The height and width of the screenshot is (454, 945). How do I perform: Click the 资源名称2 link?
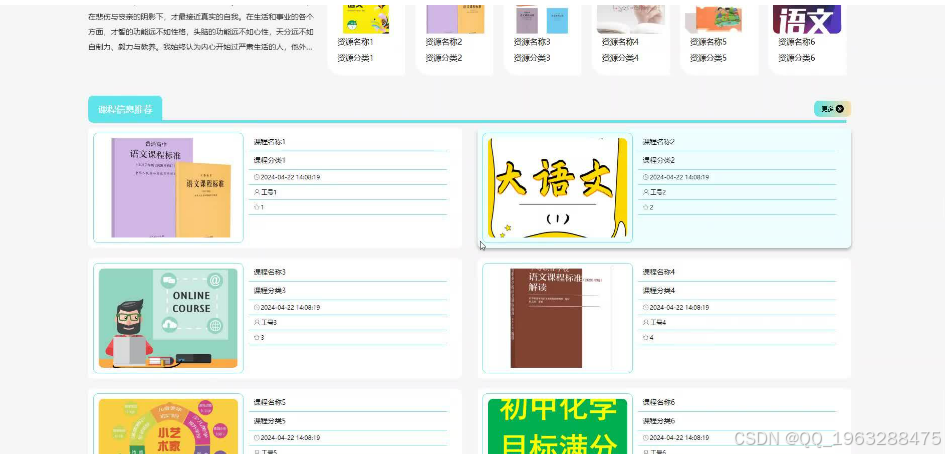(444, 42)
